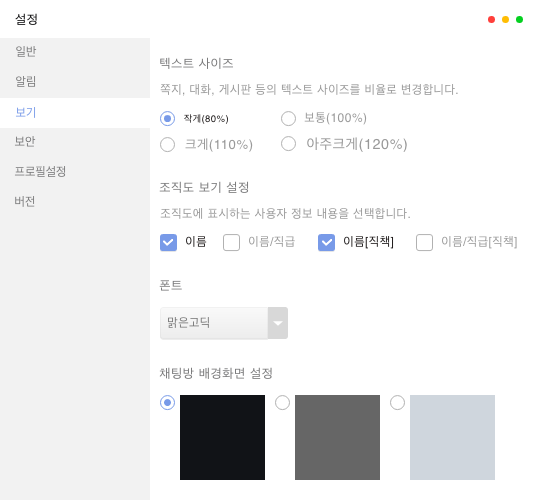Select the light blue-gray background radio
This screenshot has height=500, width=535.
click(397, 403)
